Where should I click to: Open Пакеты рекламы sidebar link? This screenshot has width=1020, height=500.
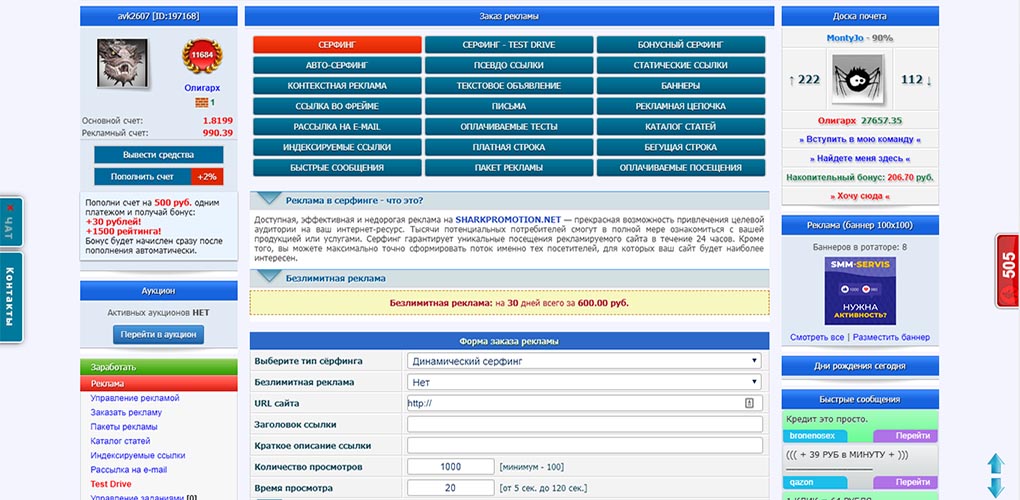124,427
